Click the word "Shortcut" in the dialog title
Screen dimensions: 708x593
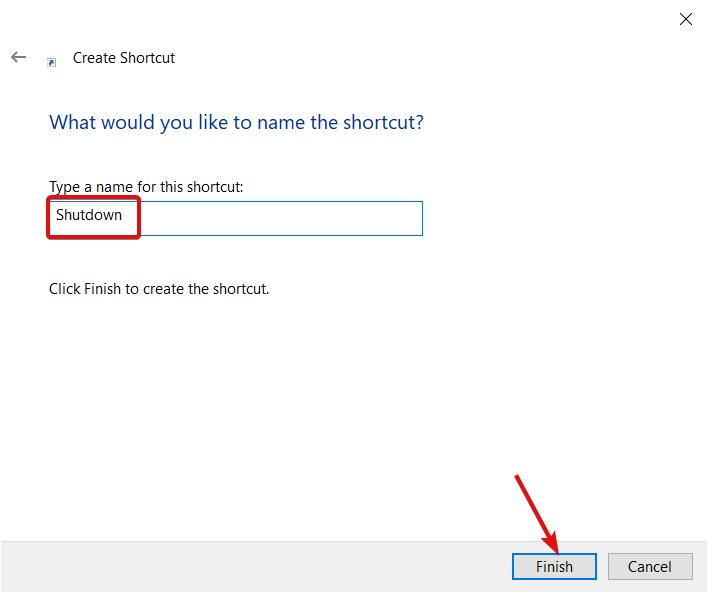point(148,58)
